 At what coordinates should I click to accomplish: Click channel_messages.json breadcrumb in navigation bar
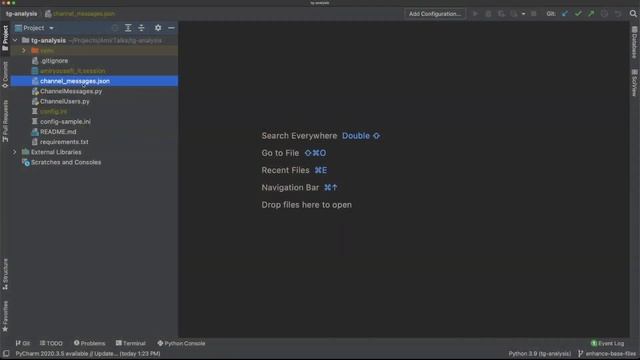[80, 13]
